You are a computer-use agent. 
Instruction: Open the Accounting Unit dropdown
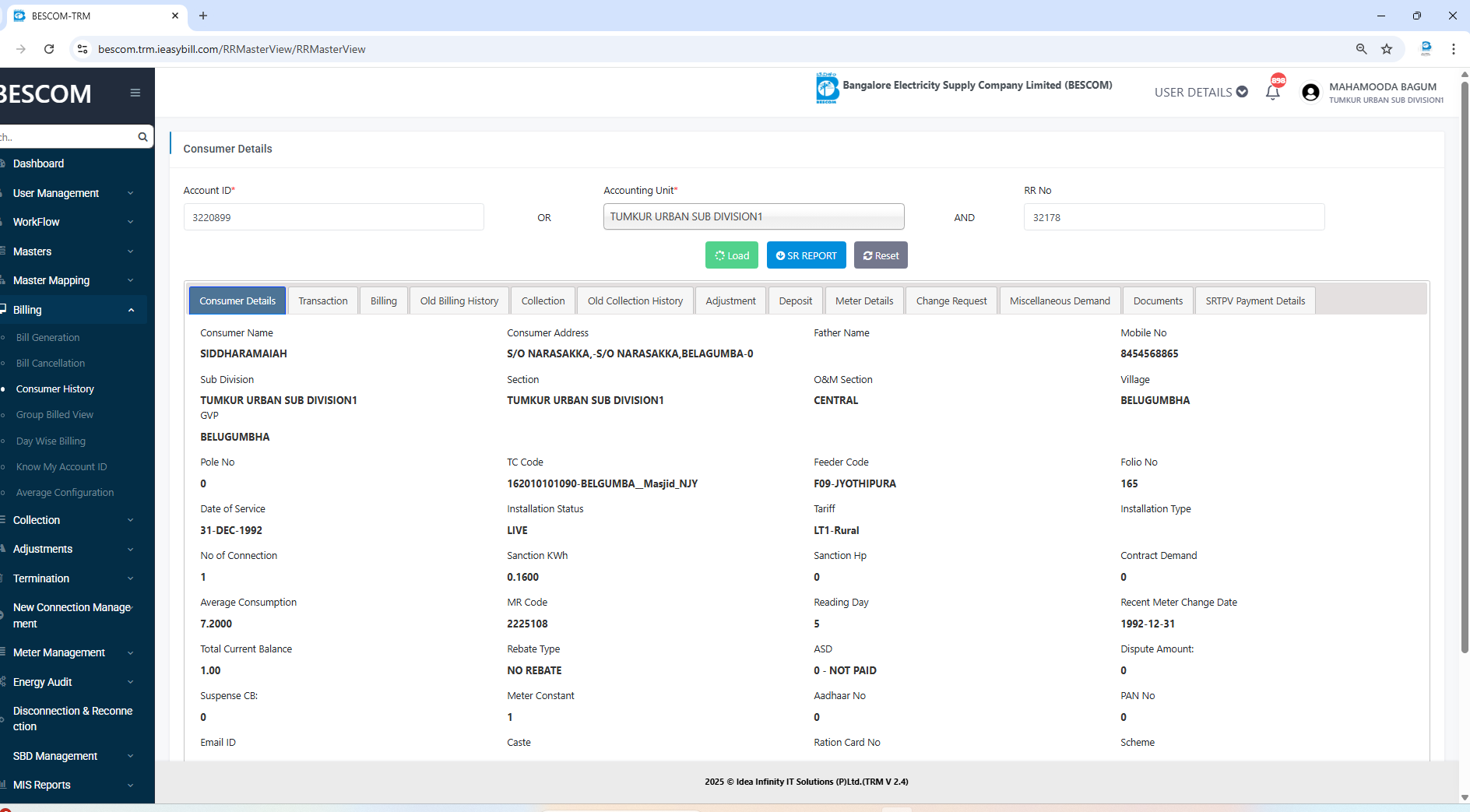(x=753, y=216)
